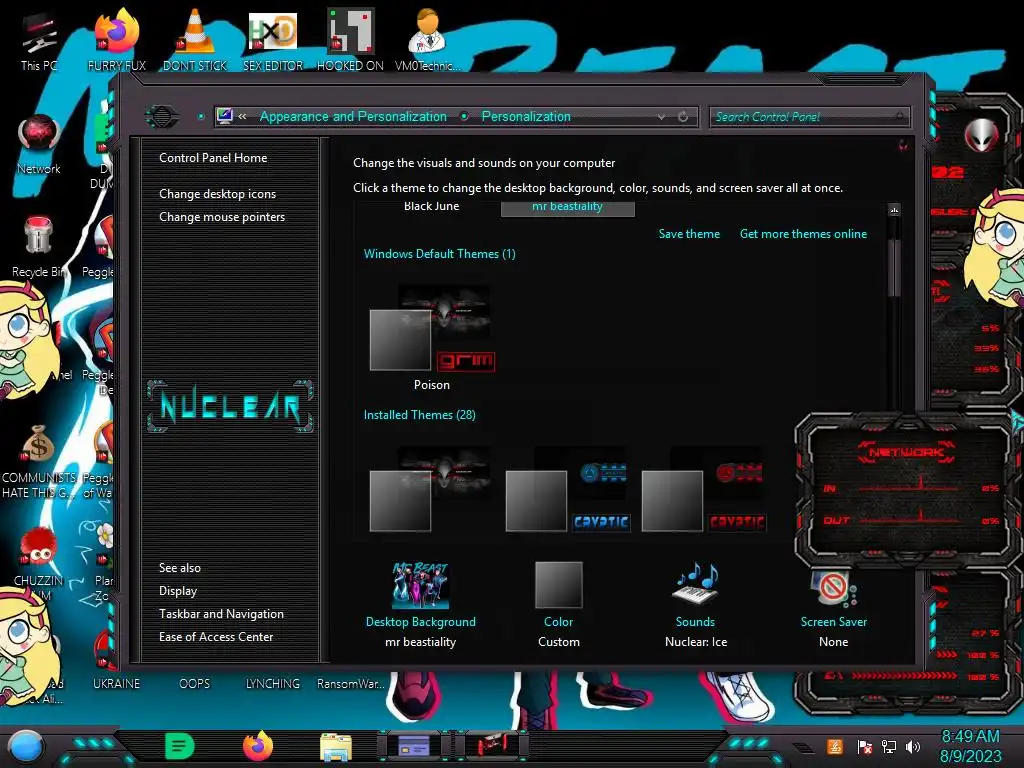Refresh the Personalization page
The width and height of the screenshot is (1024, 768).
683,116
